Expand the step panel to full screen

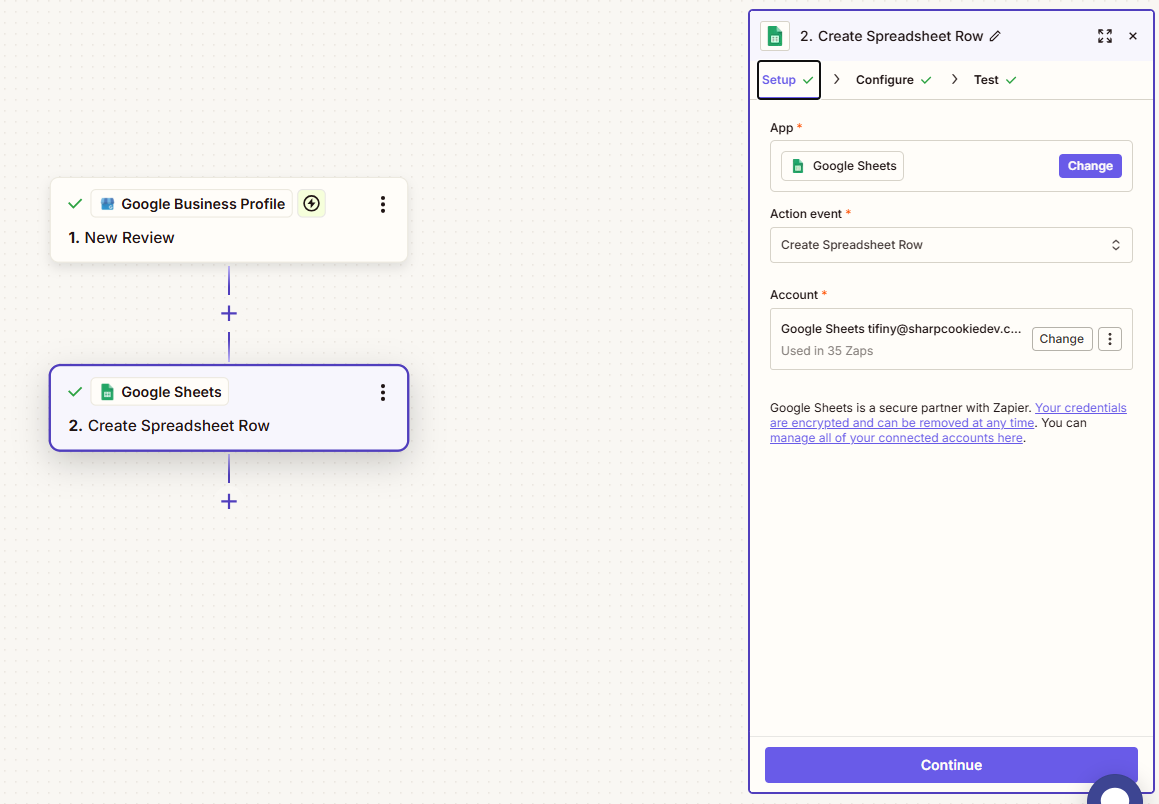click(1104, 36)
